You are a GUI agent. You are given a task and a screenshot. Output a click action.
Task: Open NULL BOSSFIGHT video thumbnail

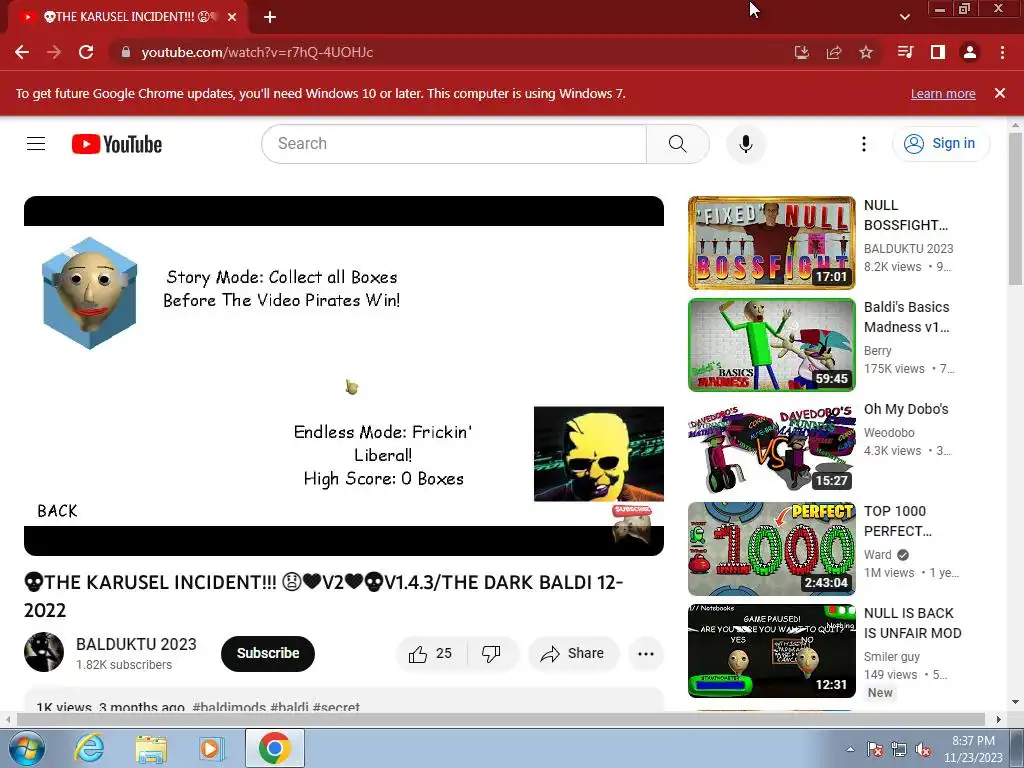(771, 243)
